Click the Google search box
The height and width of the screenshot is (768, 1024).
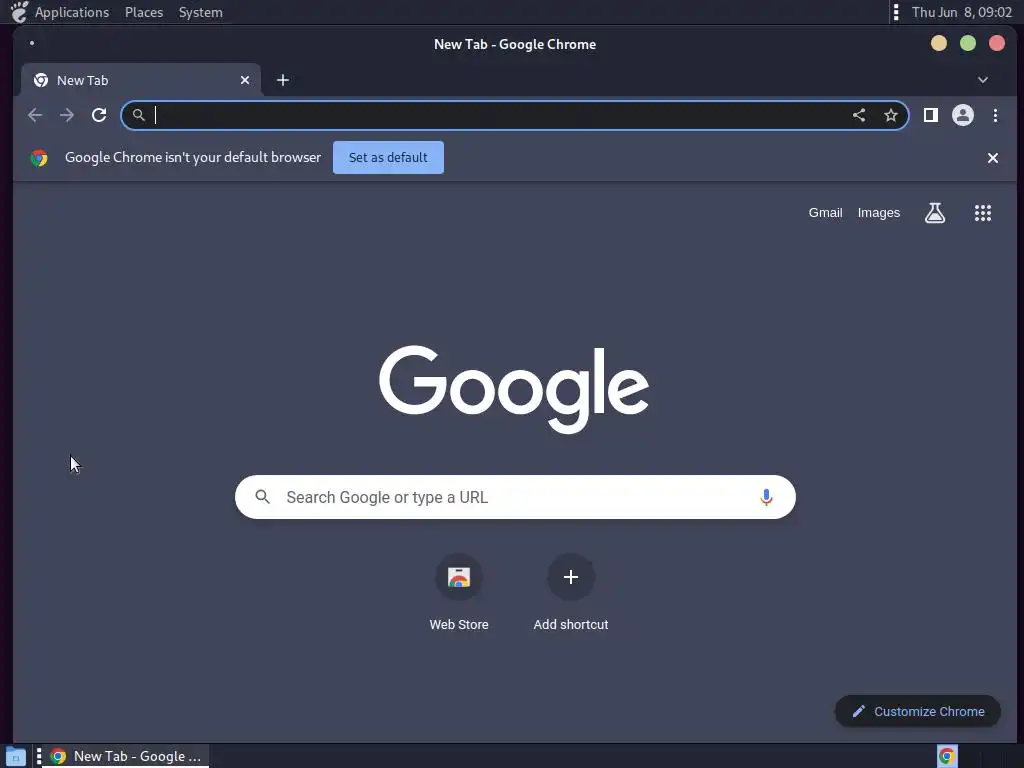click(515, 497)
